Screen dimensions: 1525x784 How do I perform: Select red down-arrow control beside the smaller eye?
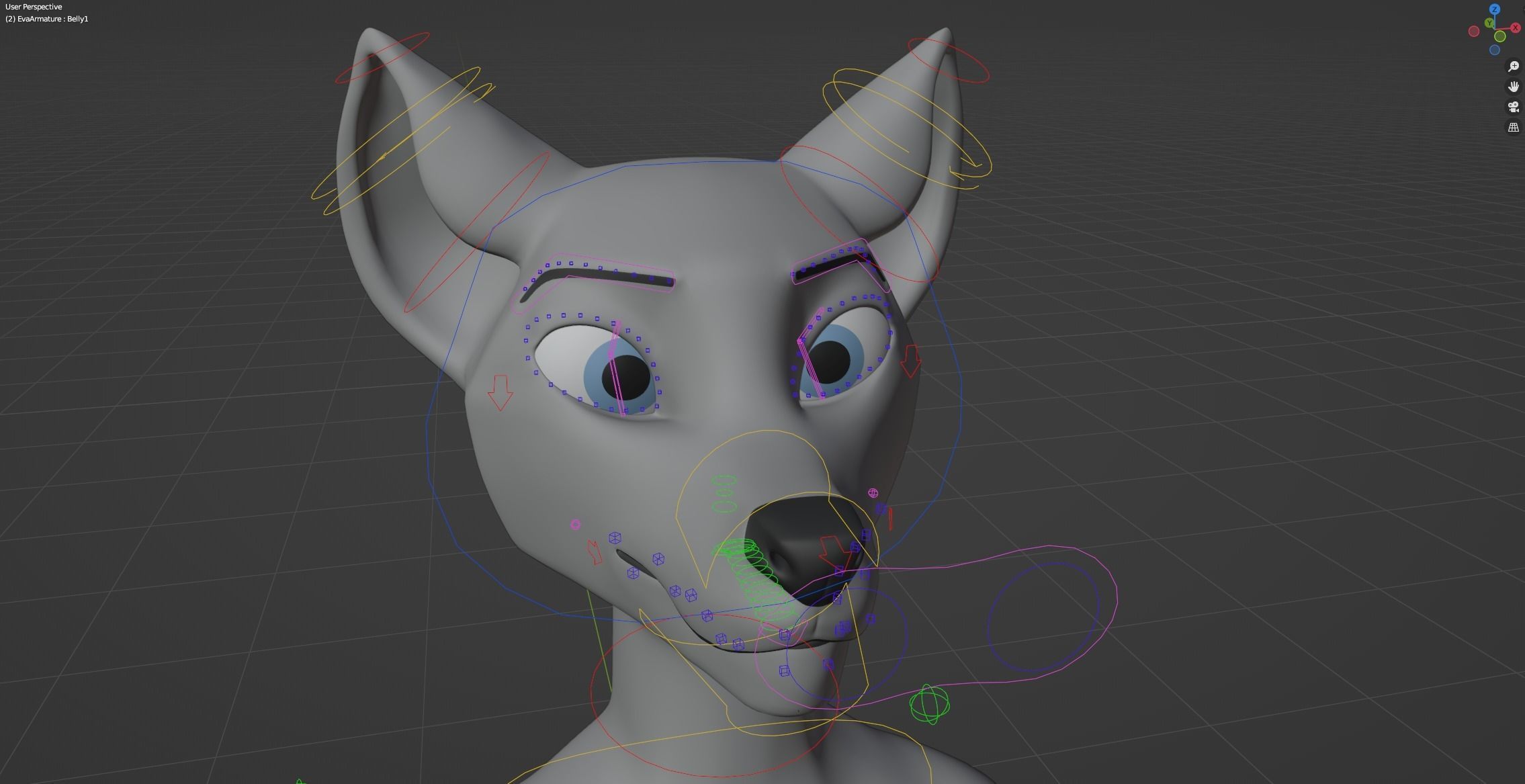coord(910,361)
